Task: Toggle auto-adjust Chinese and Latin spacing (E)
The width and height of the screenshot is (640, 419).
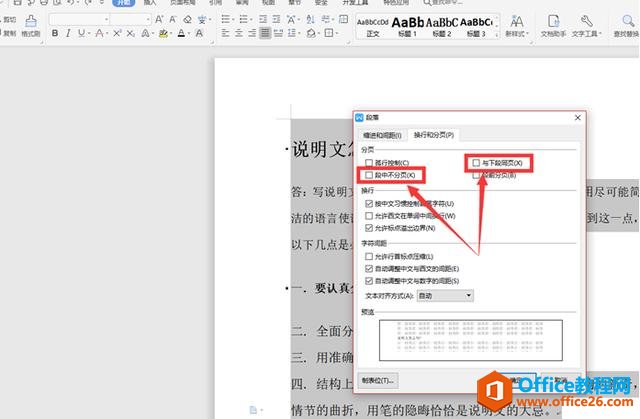Action: 369,269
